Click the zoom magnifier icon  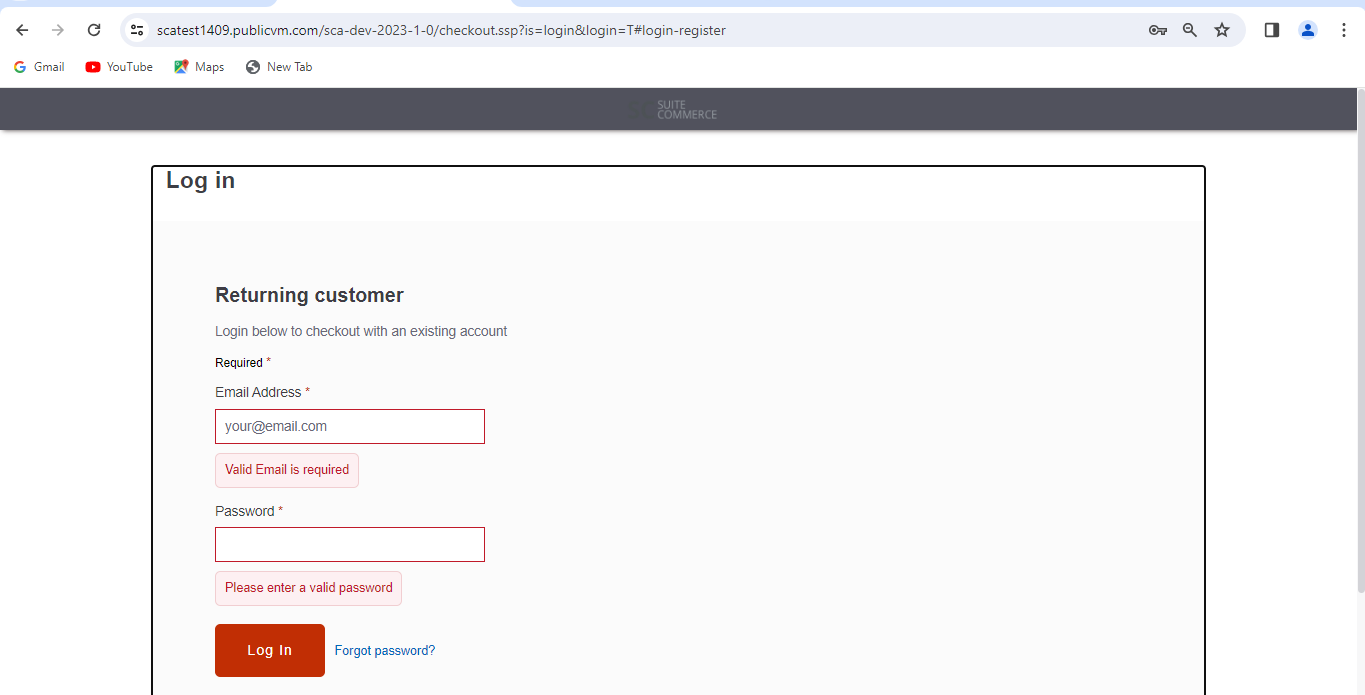[x=1189, y=30]
